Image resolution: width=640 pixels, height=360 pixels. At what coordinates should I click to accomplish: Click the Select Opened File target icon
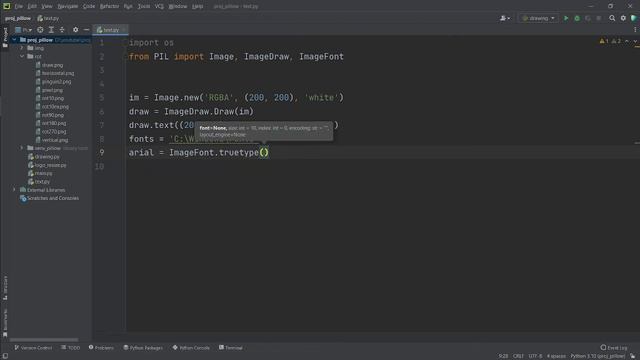tap(40, 30)
